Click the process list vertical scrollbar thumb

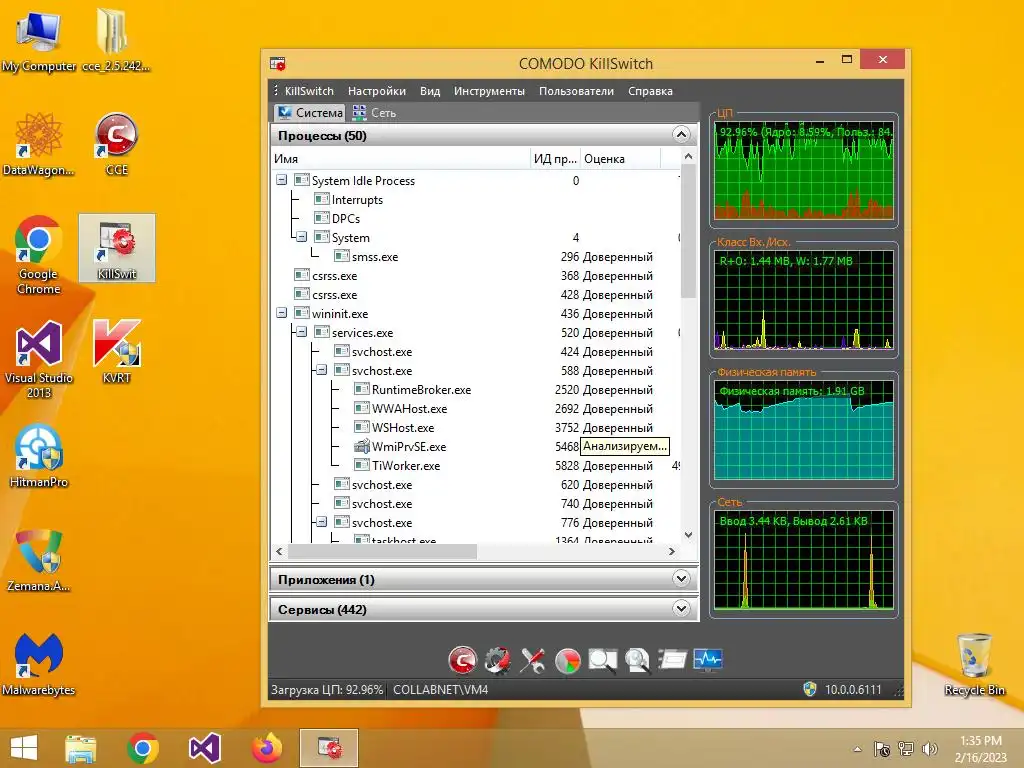688,232
